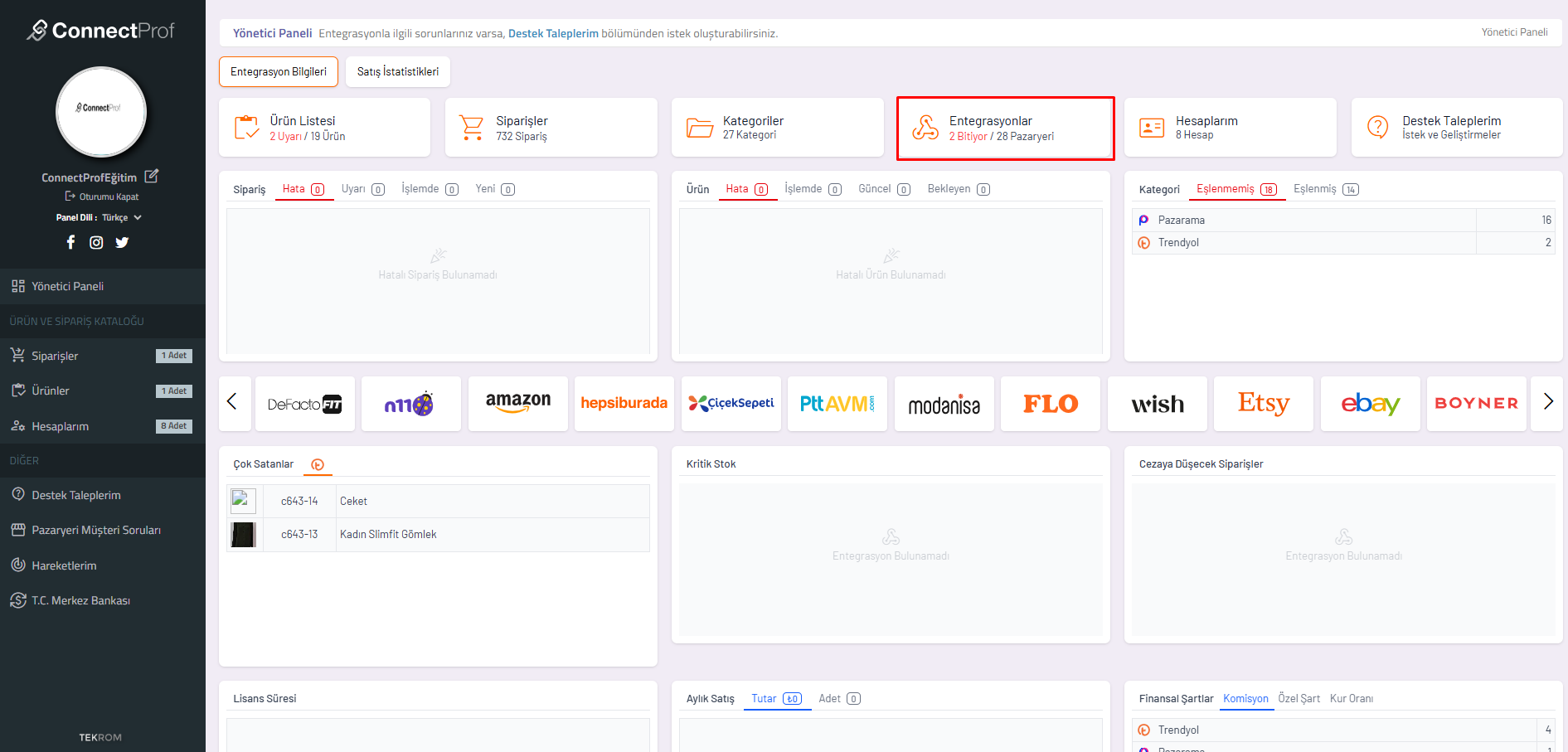Select the Etsy marketplace logo

point(1263,404)
